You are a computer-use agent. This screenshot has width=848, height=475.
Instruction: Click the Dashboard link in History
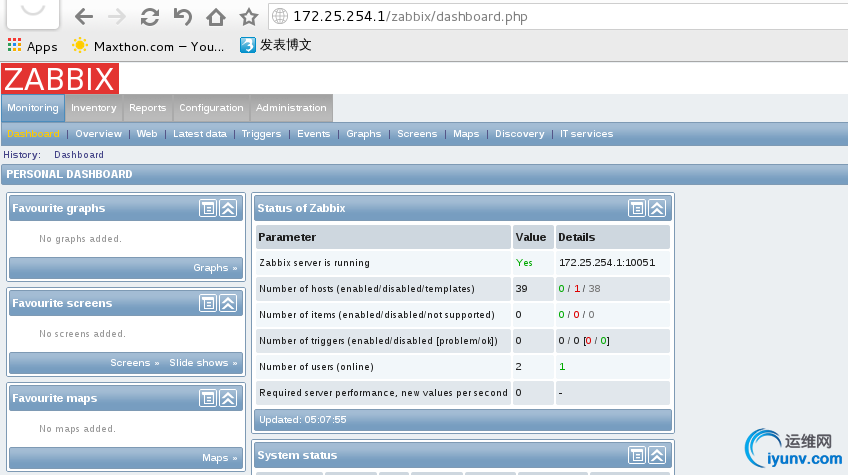[79, 155]
